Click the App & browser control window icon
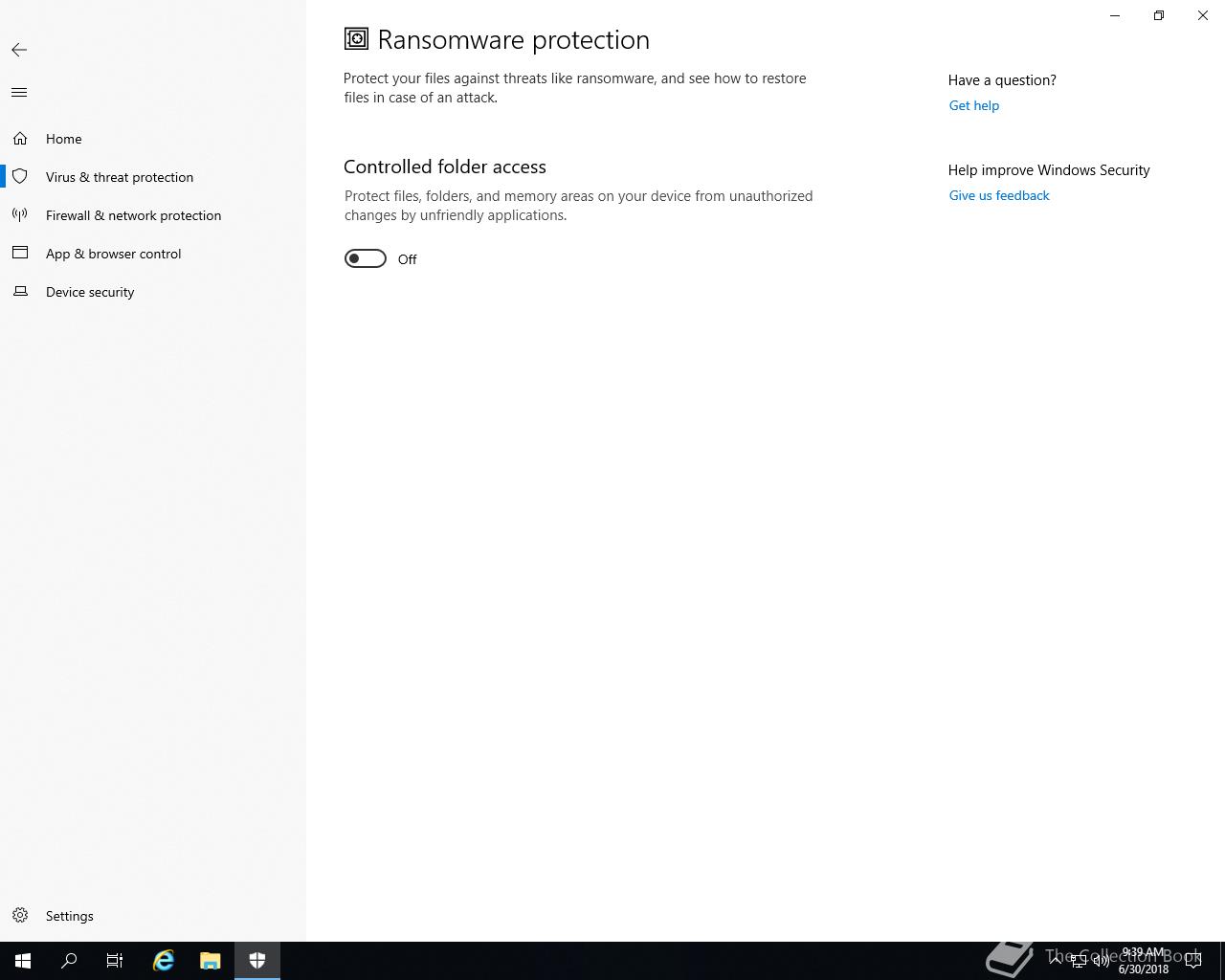 (20, 254)
